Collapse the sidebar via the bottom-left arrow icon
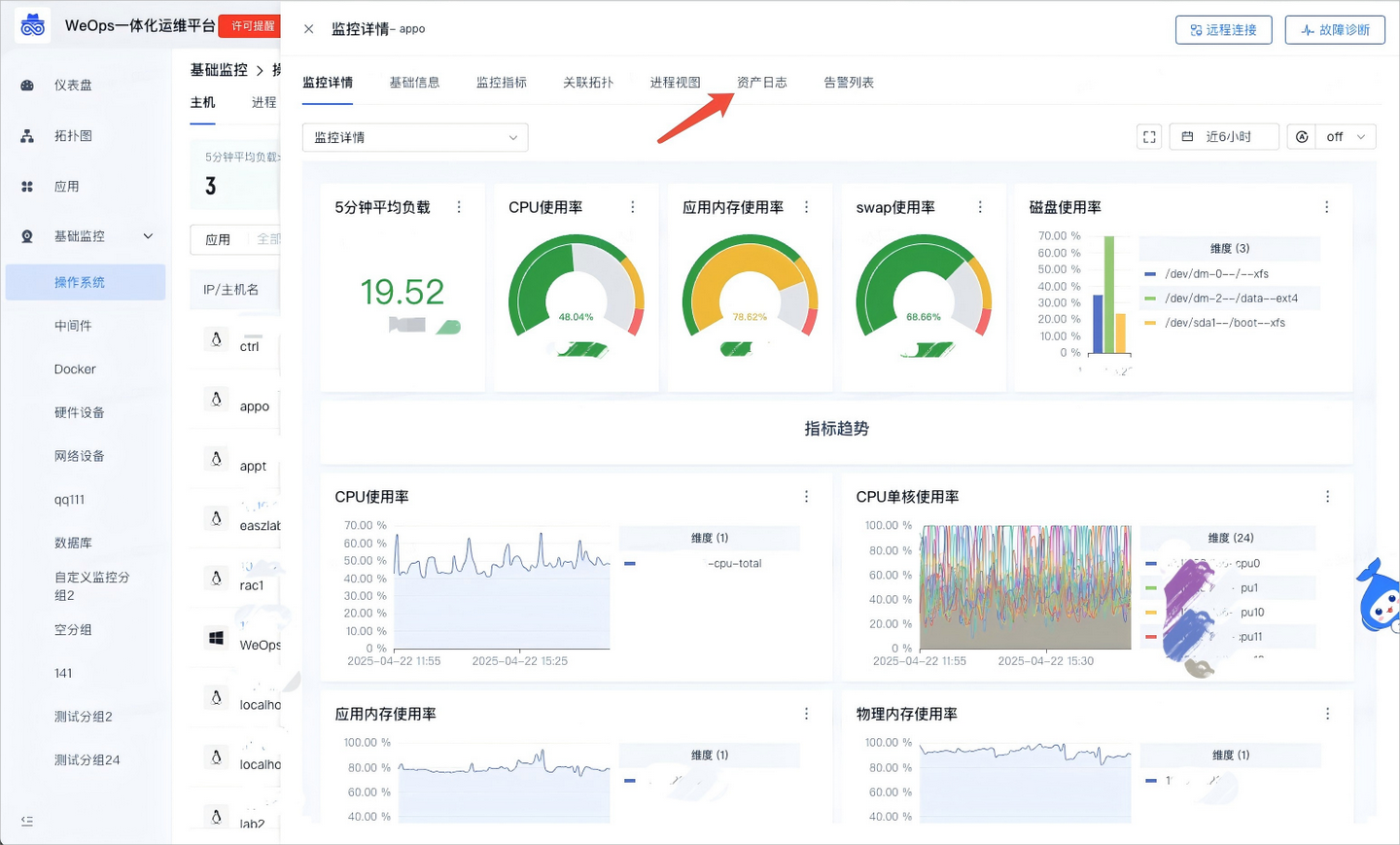 [25, 822]
